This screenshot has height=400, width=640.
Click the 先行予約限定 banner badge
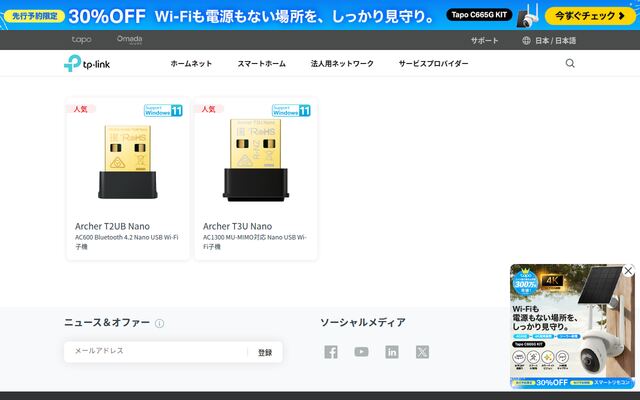pos(35,16)
